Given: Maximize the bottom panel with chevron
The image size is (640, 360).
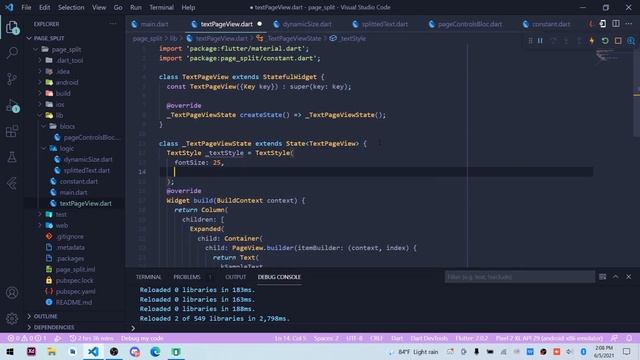Looking at the screenshot, I should (x=616, y=277).
